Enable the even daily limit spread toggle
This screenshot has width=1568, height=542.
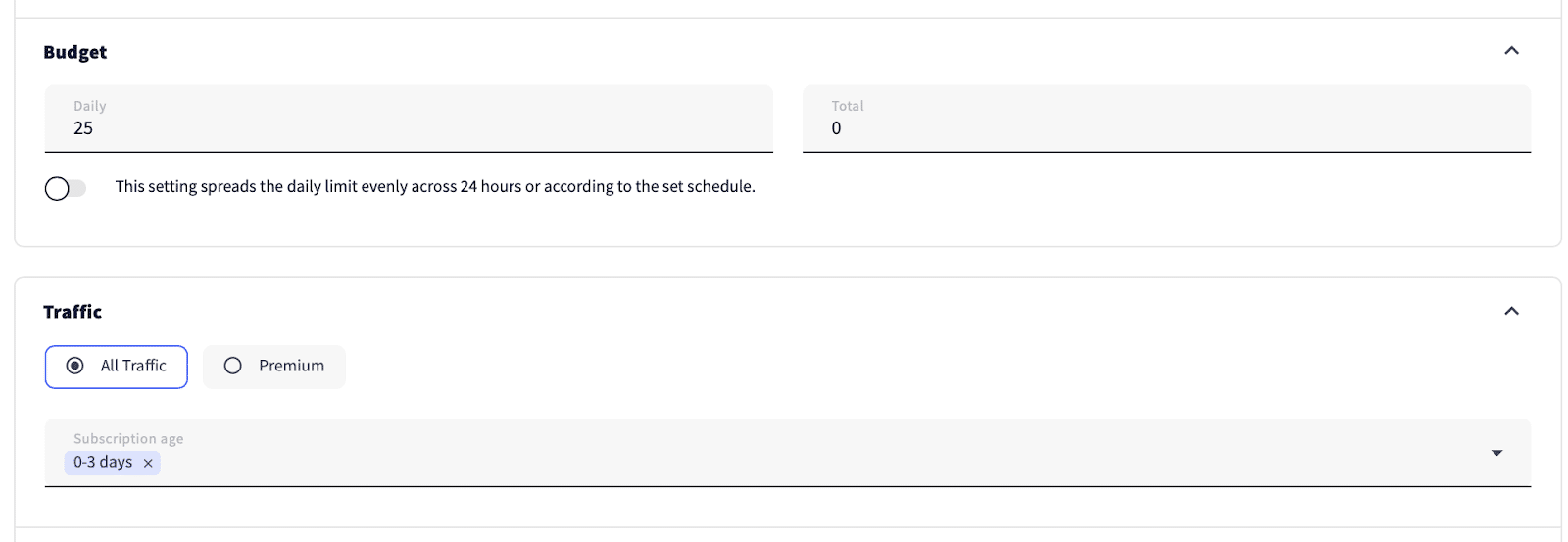tap(65, 188)
